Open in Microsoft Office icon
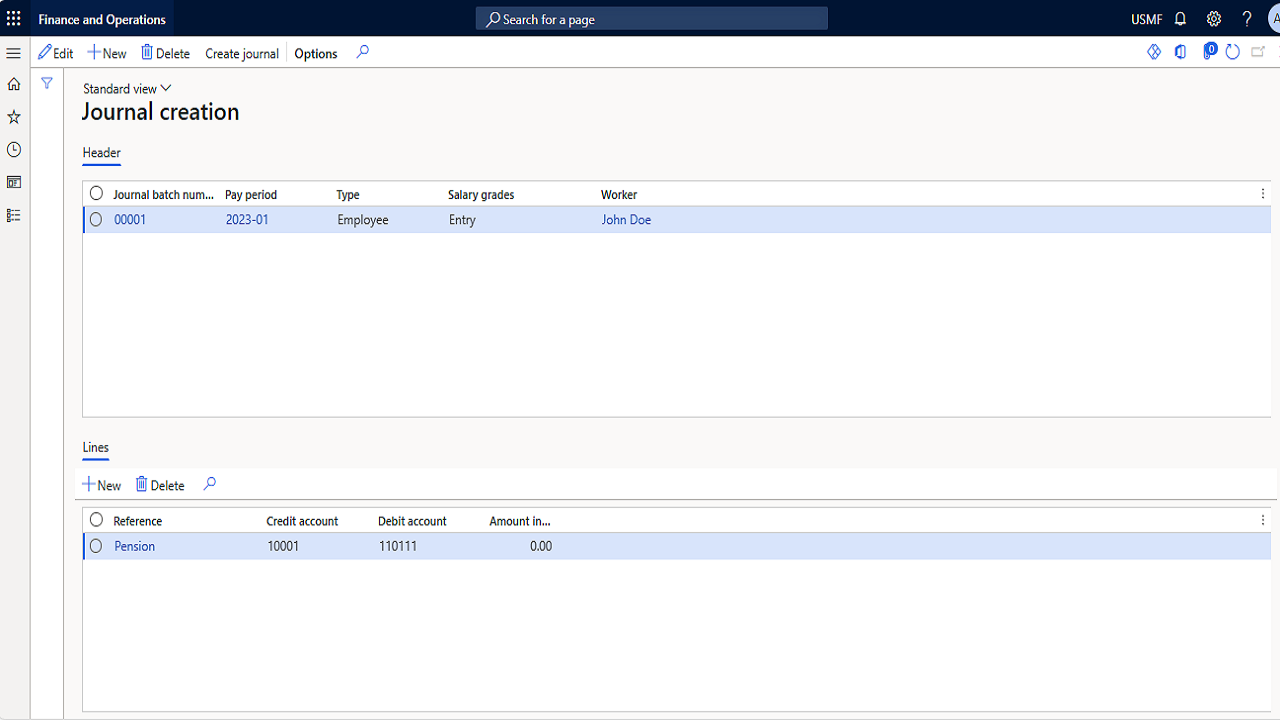The height and width of the screenshot is (720, 1280). tap(1181, 52)
